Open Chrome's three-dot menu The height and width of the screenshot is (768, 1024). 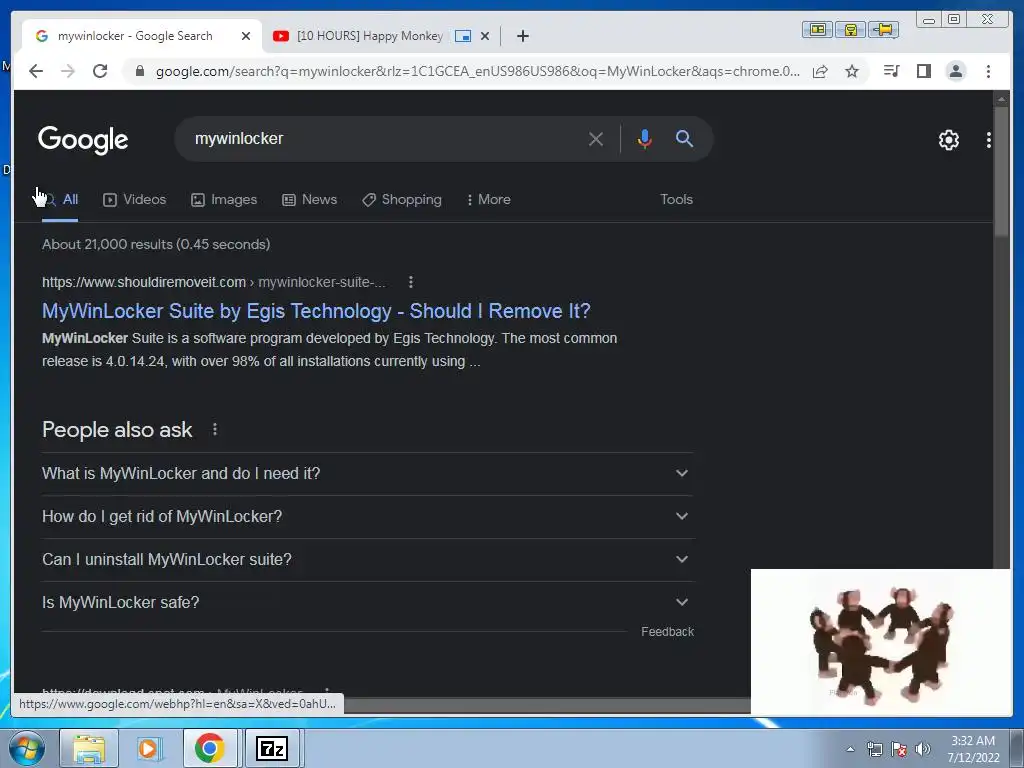pyautogui.click(x=988, y=71)
